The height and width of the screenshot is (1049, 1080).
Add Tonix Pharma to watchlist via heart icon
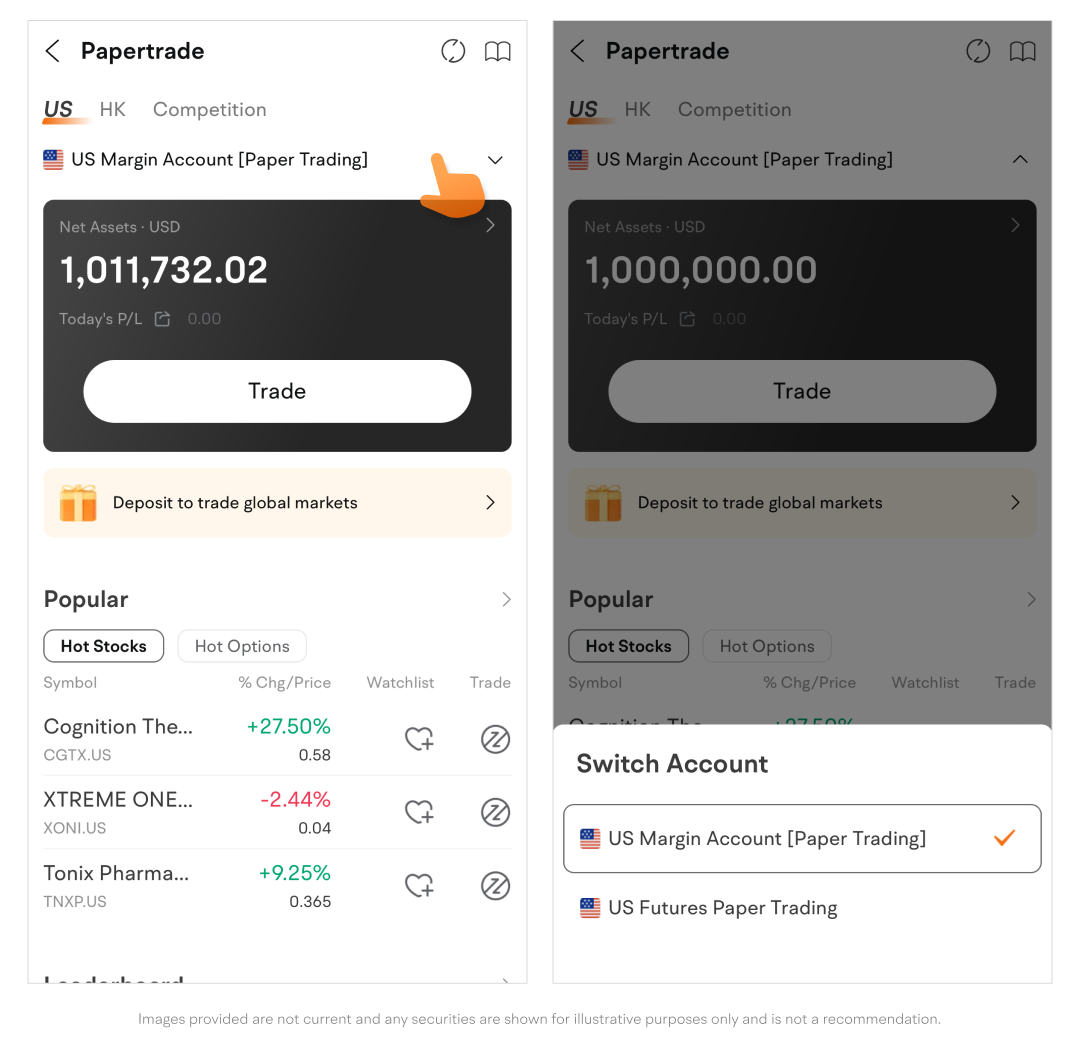click(x=419, y=885)
